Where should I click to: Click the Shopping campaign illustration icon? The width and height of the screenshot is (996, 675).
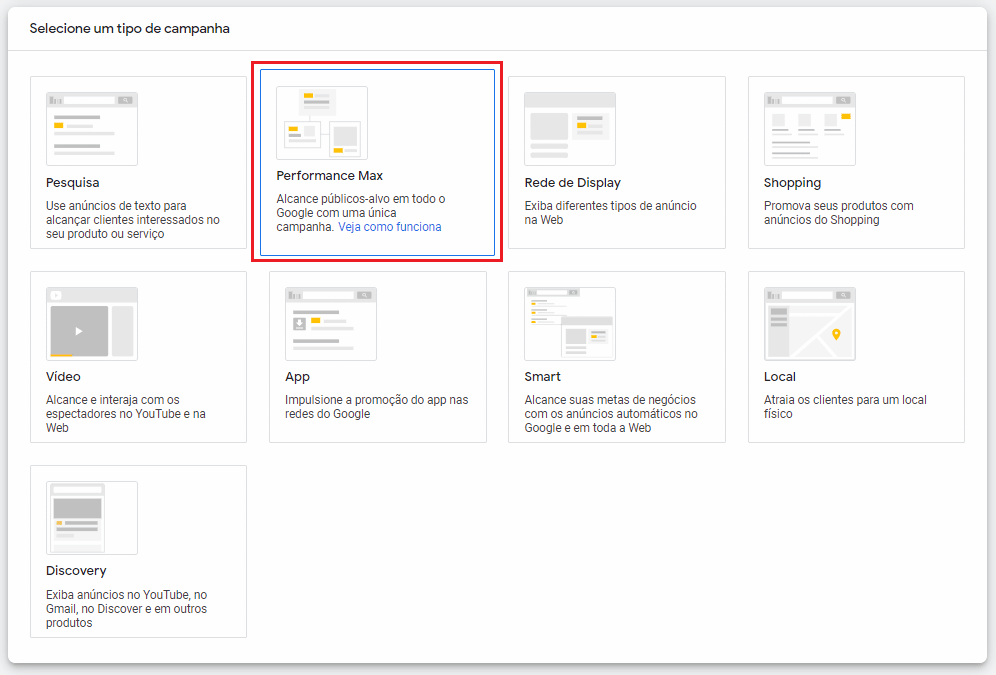coord(809,129)
